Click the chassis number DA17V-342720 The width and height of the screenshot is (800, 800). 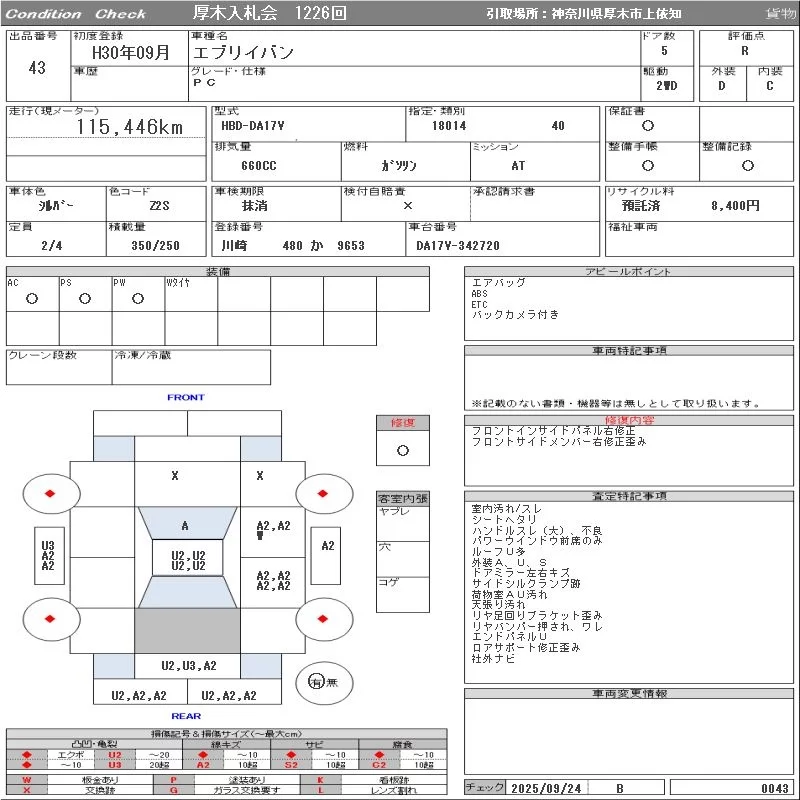point(458,245)
